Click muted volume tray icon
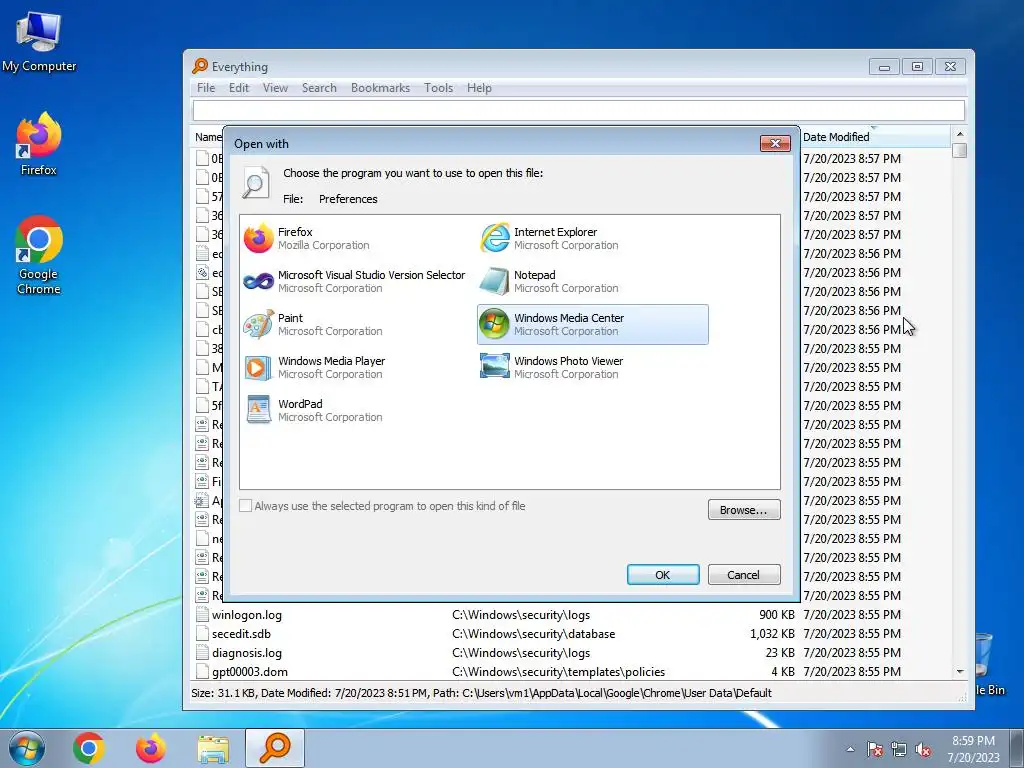This screenshot has width=1024, height=768. pyautogui.click(x=923, y=749)
